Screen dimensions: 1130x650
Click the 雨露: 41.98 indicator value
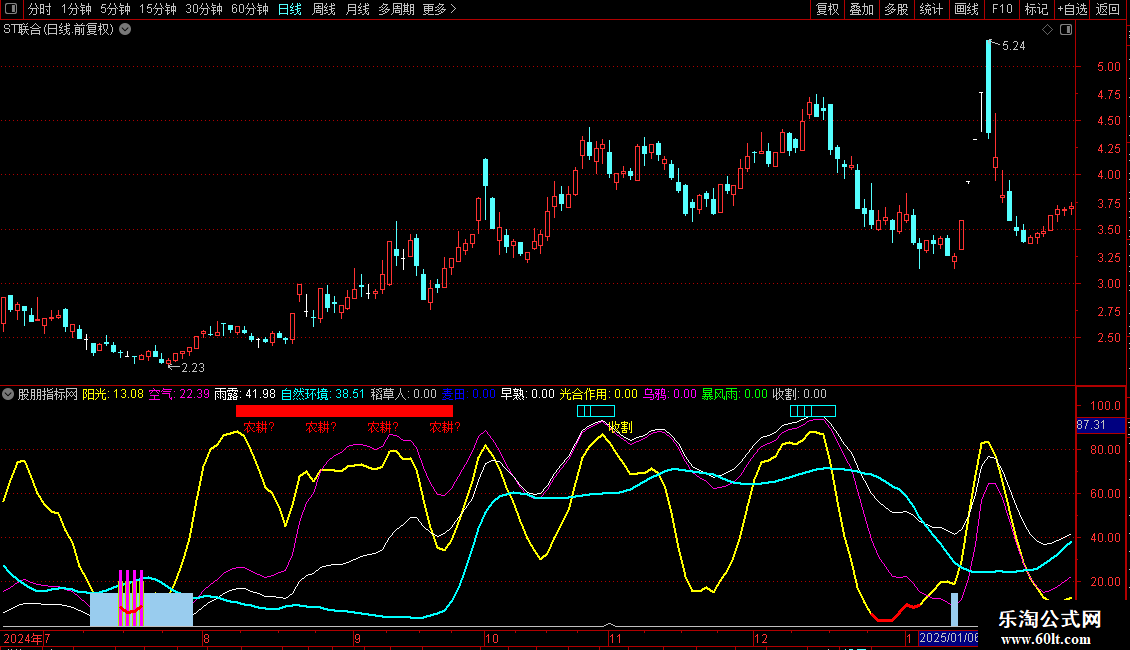pyautogui.click(x=245, y=394)
